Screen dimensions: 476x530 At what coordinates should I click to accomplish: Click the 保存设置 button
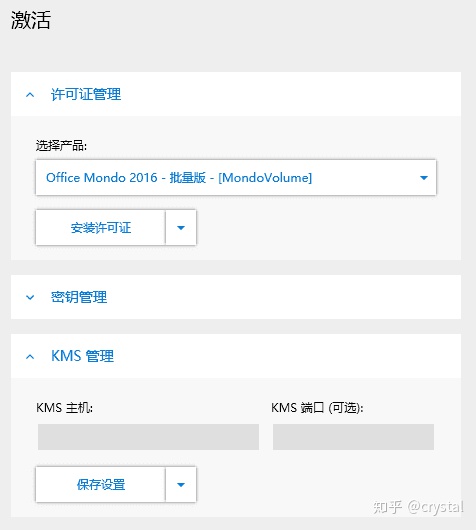tap(100, 484)
